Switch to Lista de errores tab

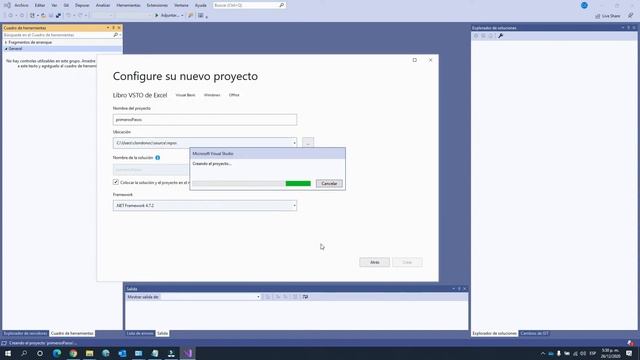(x=140, y=333)
